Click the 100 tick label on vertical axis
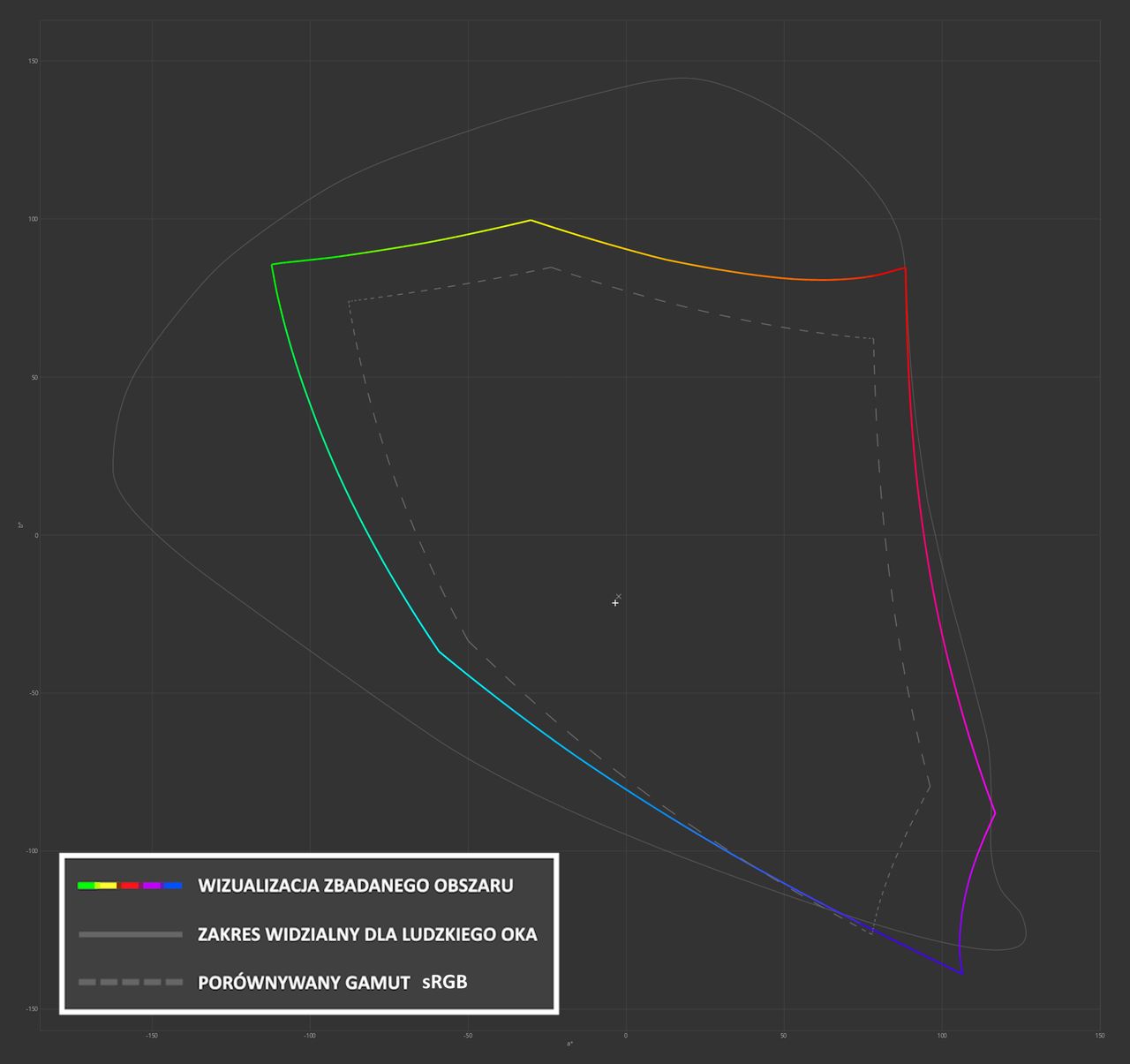The height and width of the screenshot is (1064, 1130). pyautogui.click(x=33, y=219)
